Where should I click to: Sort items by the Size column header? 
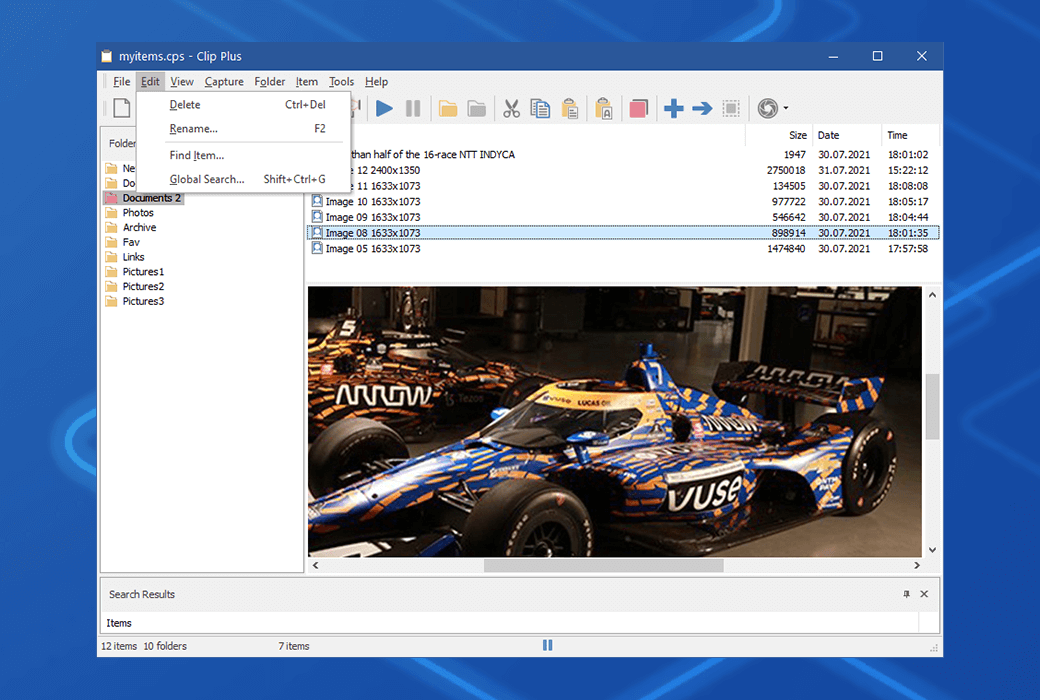[779, 135]
